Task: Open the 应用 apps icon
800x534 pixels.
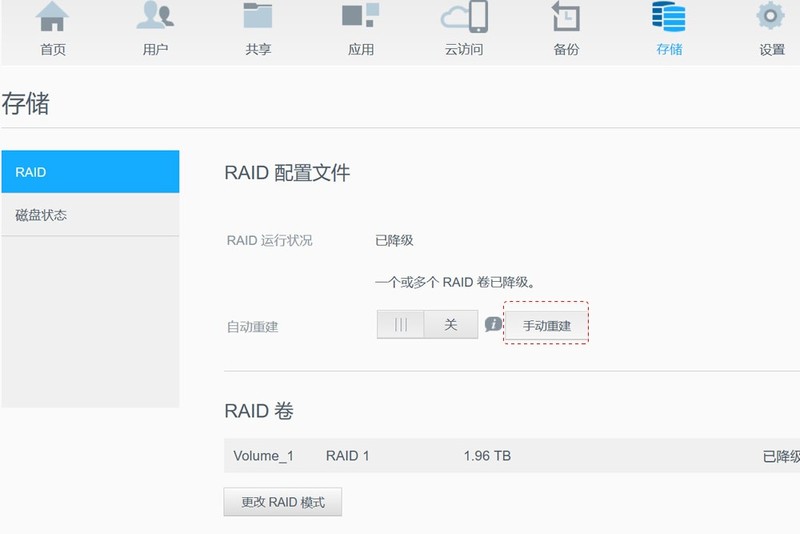Action: click(361, 15)
